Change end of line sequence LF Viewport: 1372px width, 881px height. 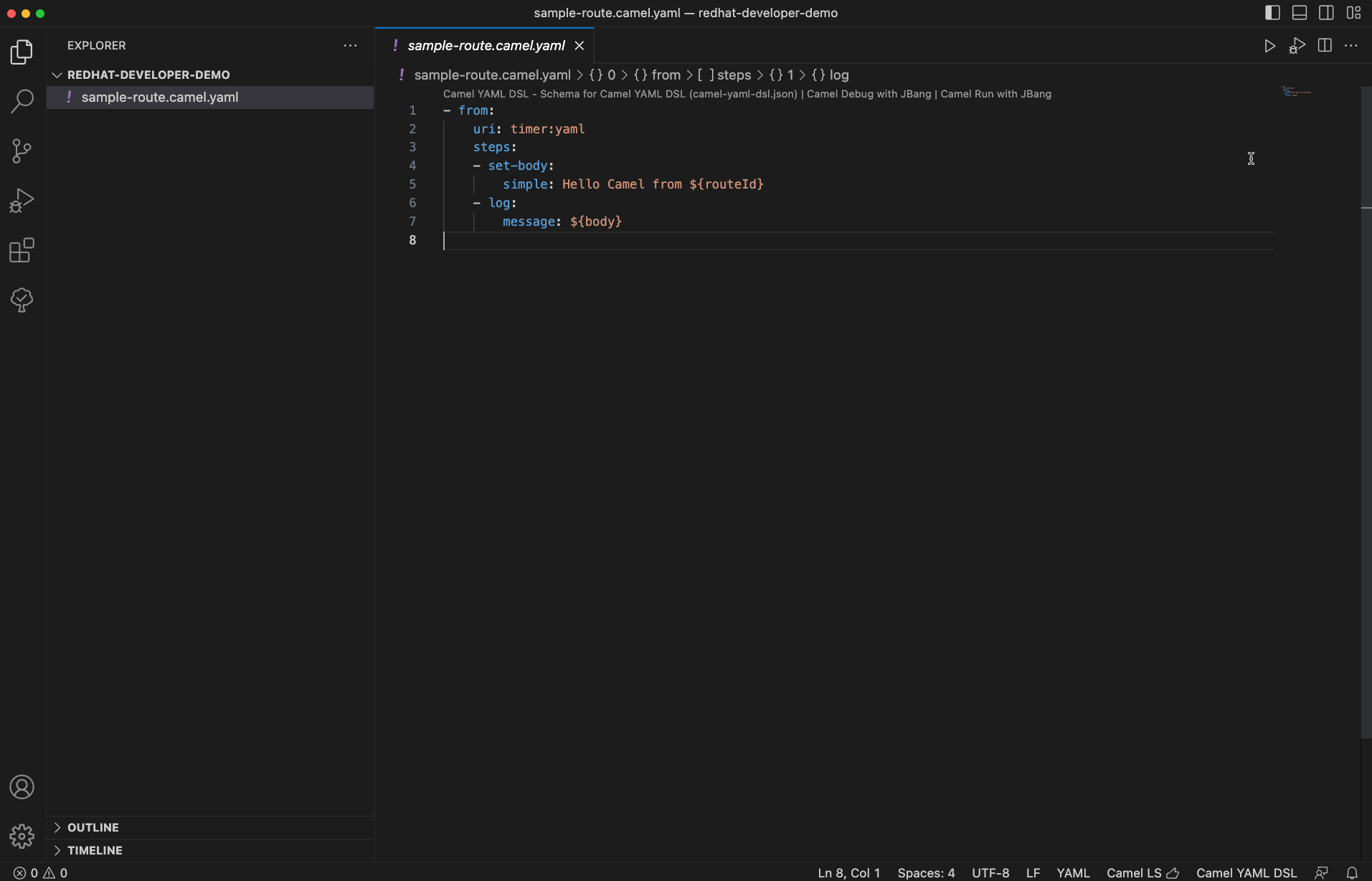coord(1033,872)
